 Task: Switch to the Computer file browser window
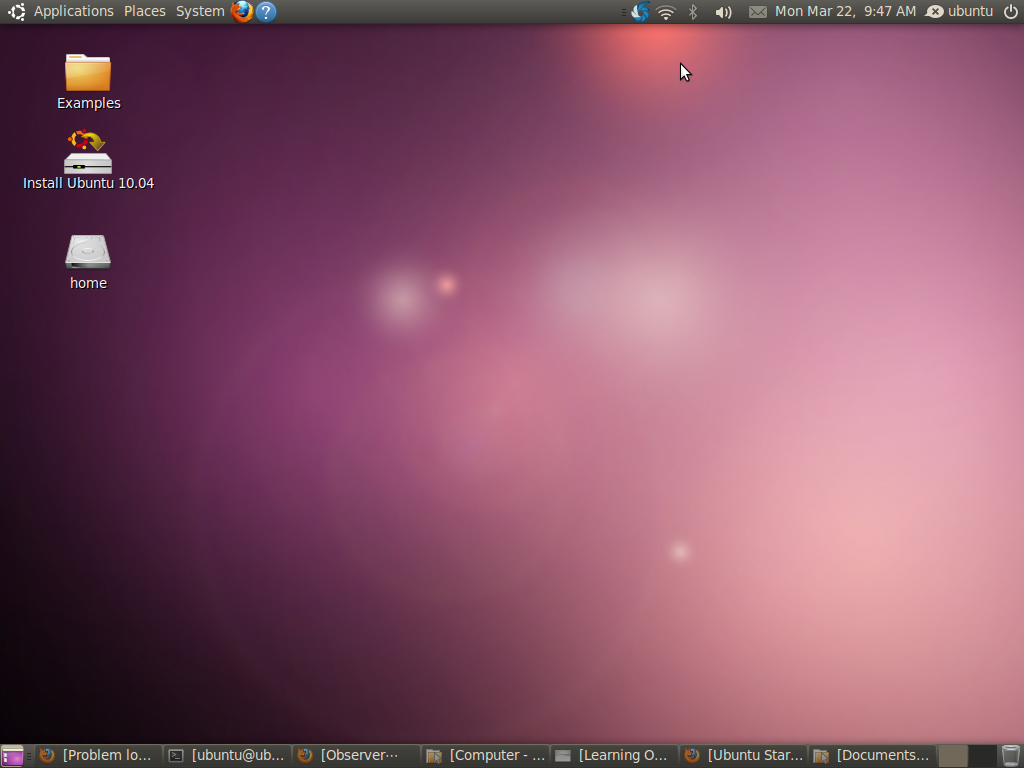click(x=485, y=755)
